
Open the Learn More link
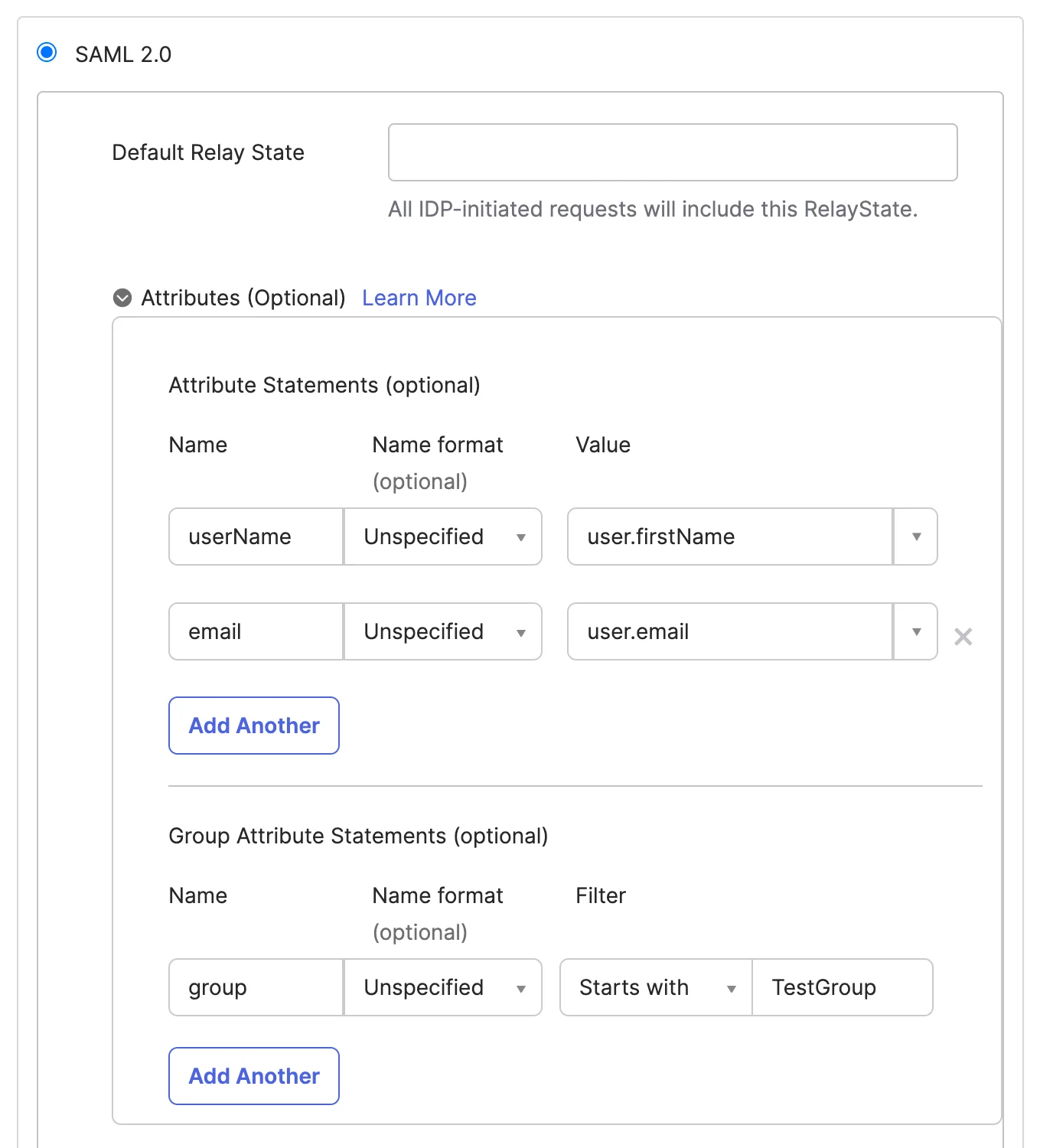[419, 298]
